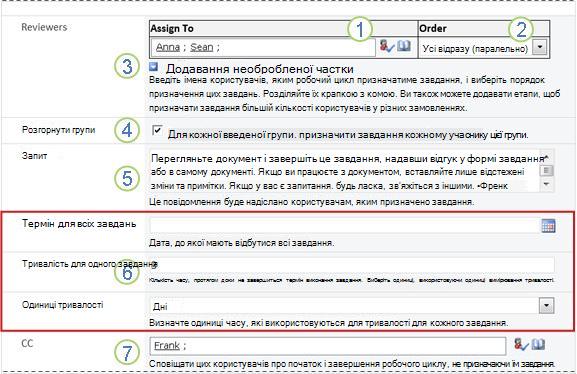Click Check Names icon beside Assign To field
Screen dimensions: 577x374
(387, 46)
